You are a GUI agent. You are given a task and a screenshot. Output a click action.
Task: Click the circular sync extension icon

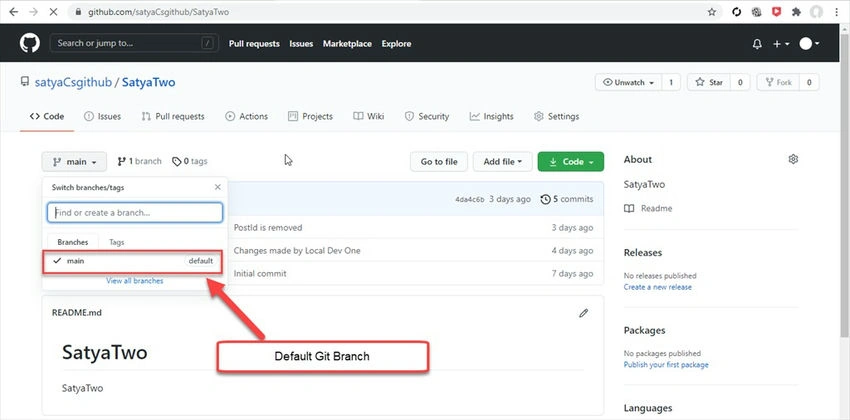click(736, 12)
